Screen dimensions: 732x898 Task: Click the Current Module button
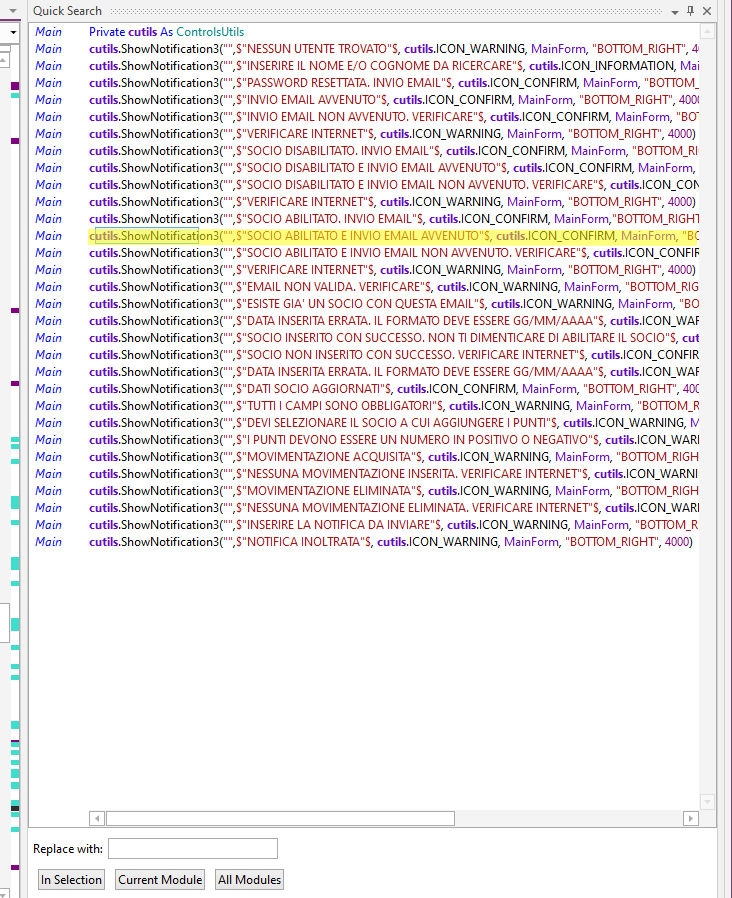[160, 880]
